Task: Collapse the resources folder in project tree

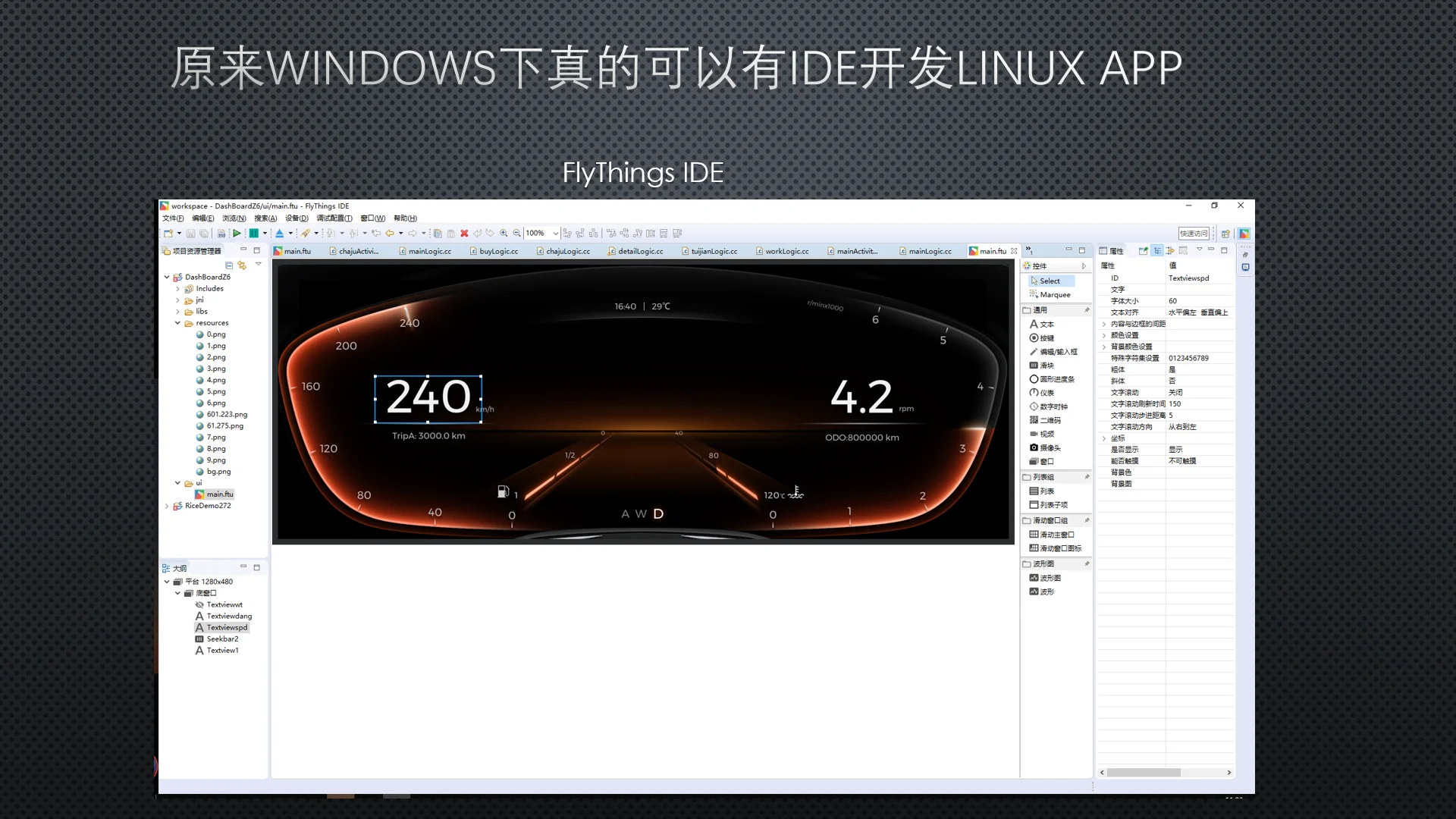Action: pyautogui.click(x=178, y=323)
